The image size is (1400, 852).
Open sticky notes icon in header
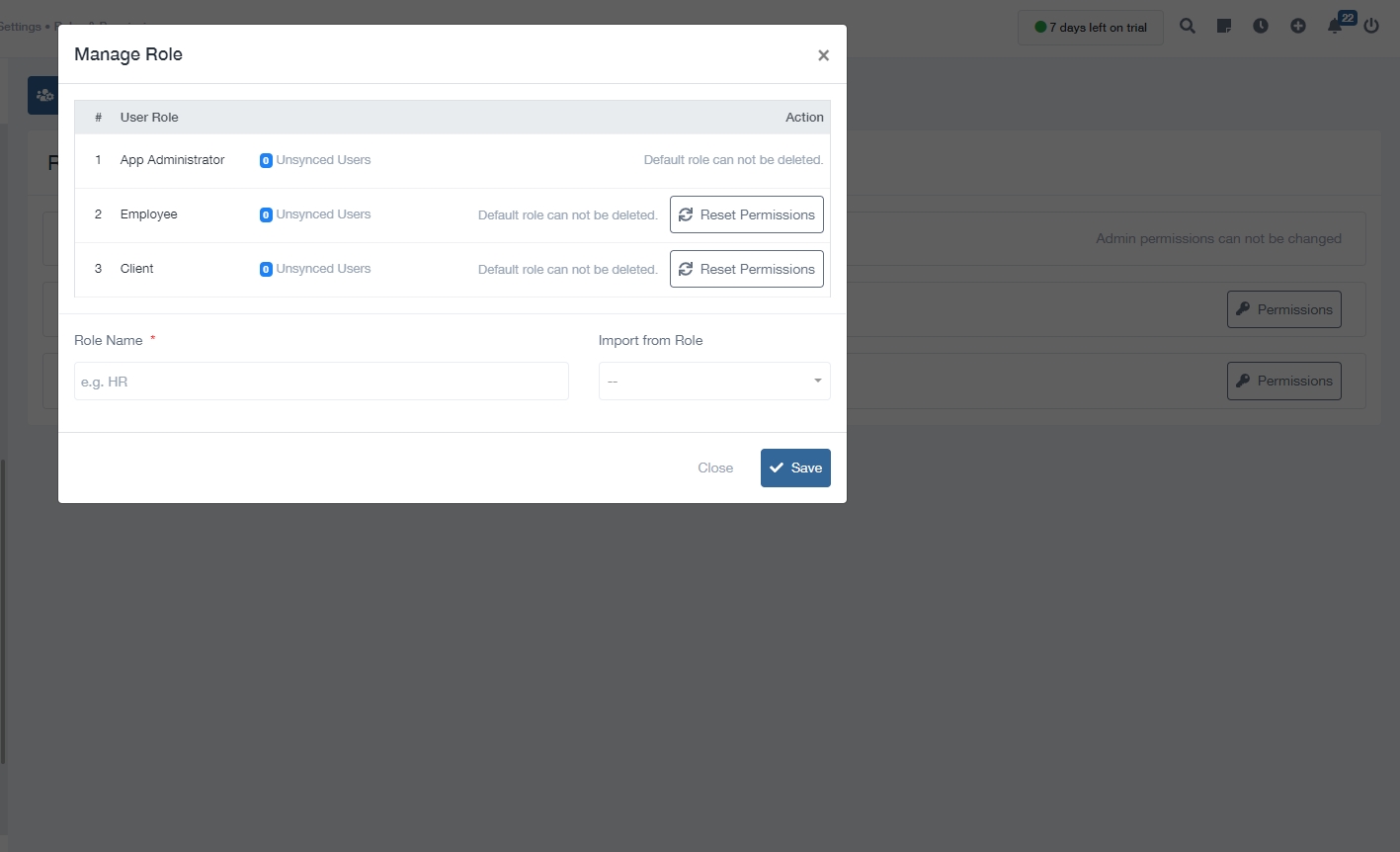pos(1224,27)
